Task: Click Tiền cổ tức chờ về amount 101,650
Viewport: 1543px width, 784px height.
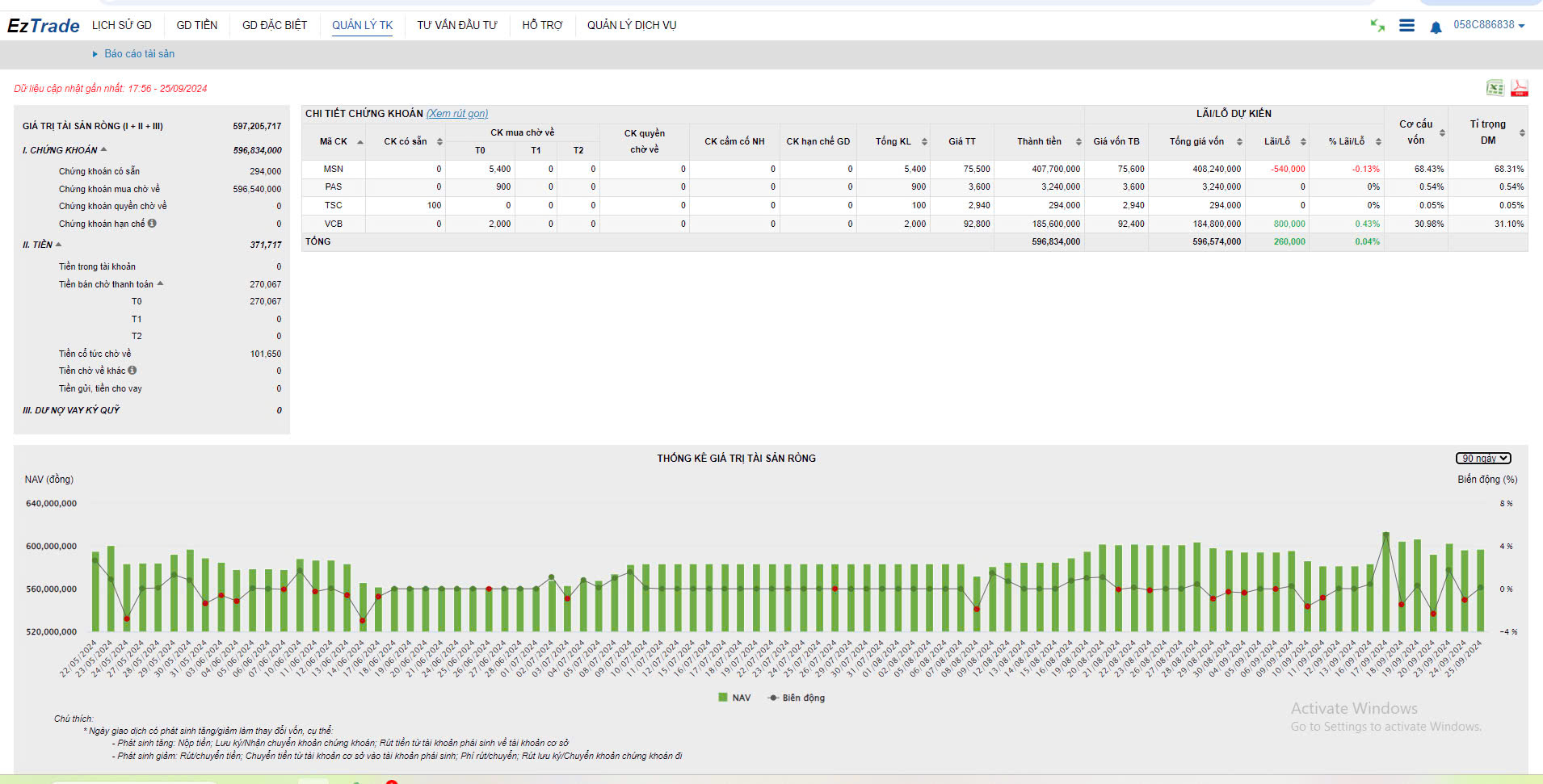Action: click(266, 354)
